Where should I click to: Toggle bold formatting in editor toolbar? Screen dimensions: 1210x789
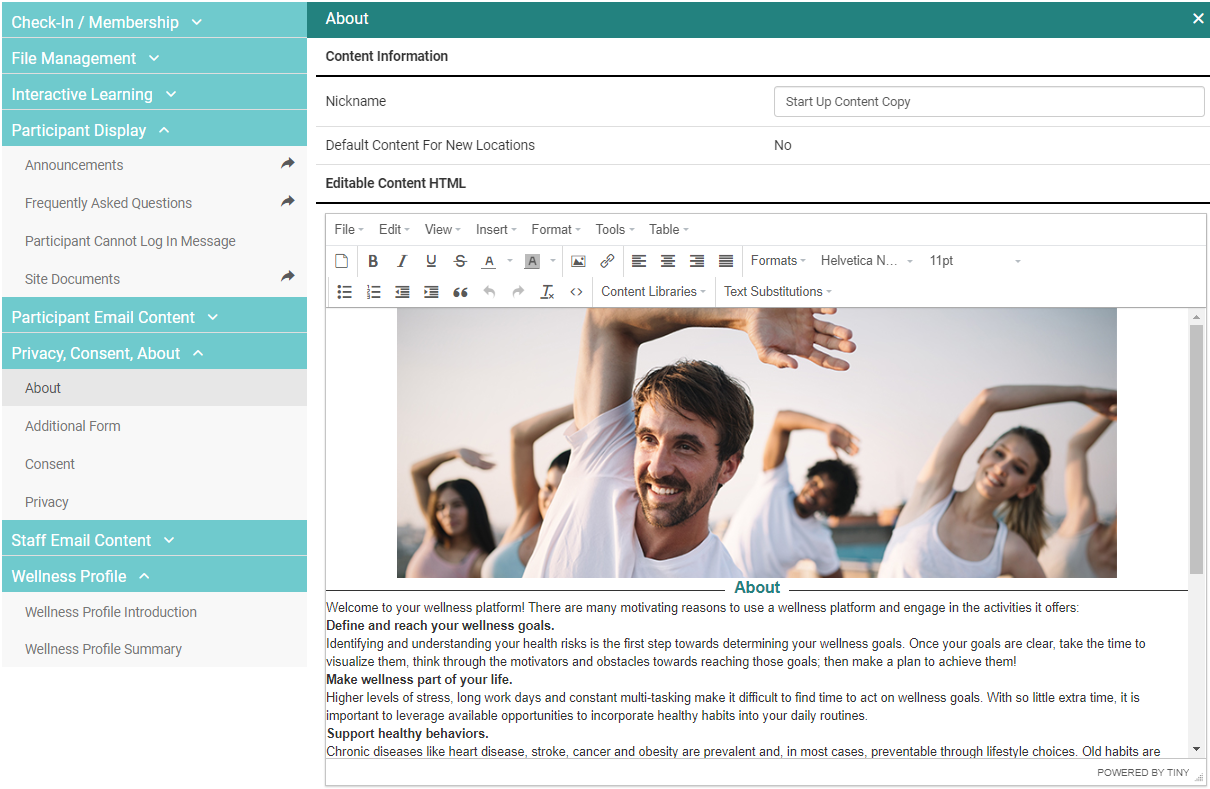pos(373,261)
